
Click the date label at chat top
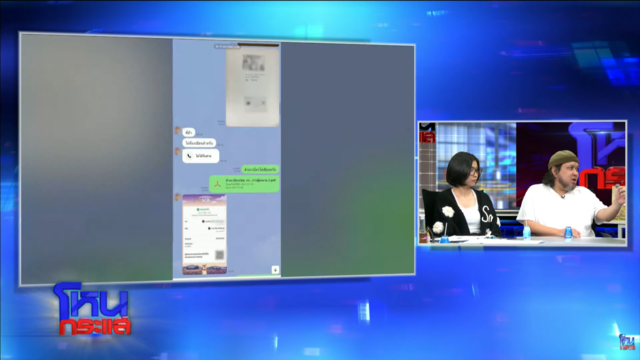coord(227,47)
